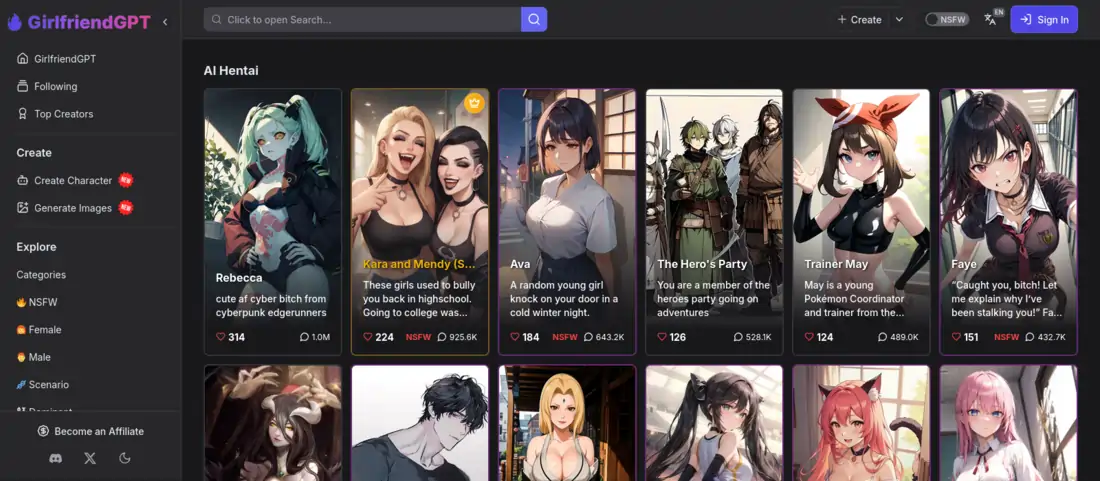
Task: Open the Trainer May card title
Action: [x=836, y=264]
